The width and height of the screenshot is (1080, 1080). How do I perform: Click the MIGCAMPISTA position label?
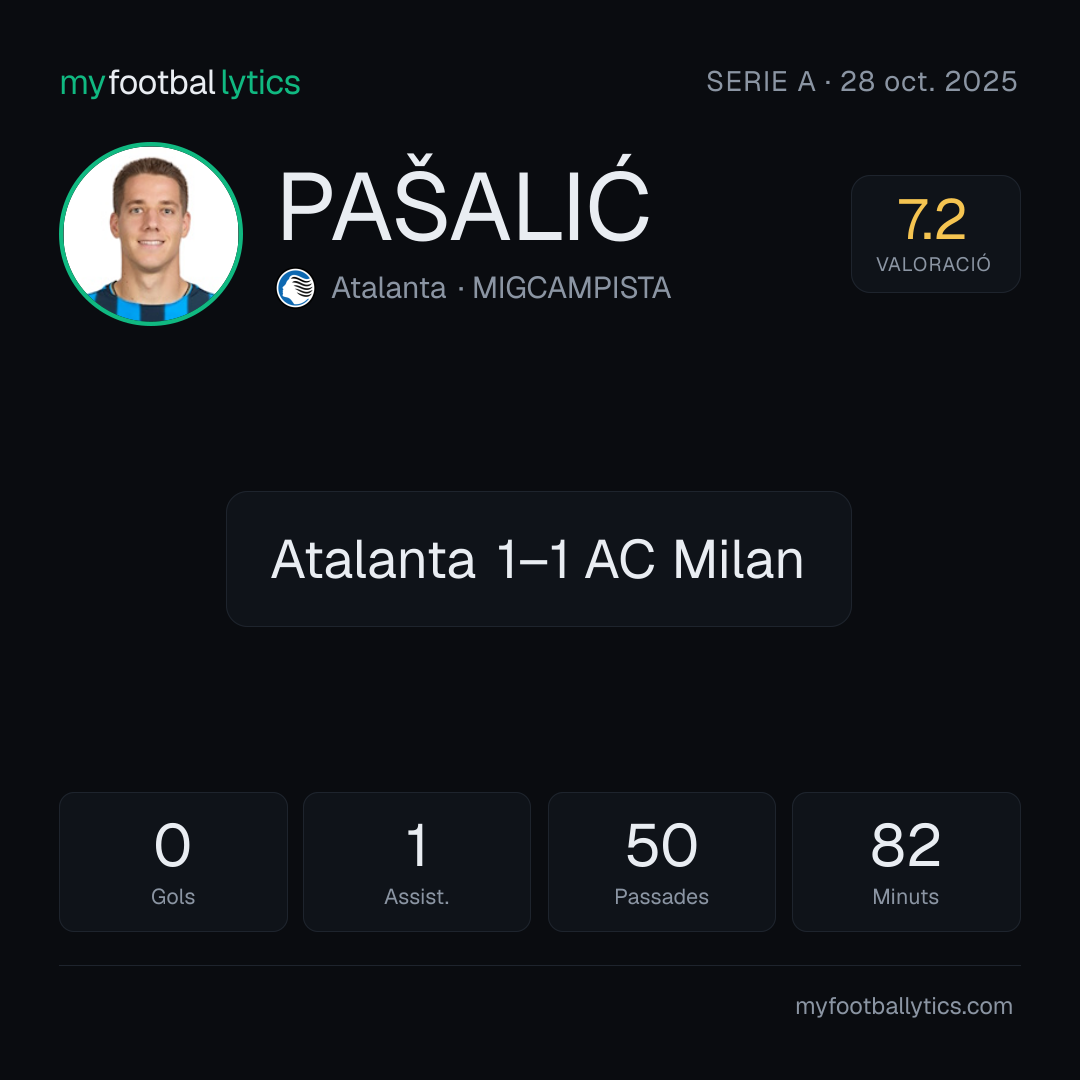(572, 288)
